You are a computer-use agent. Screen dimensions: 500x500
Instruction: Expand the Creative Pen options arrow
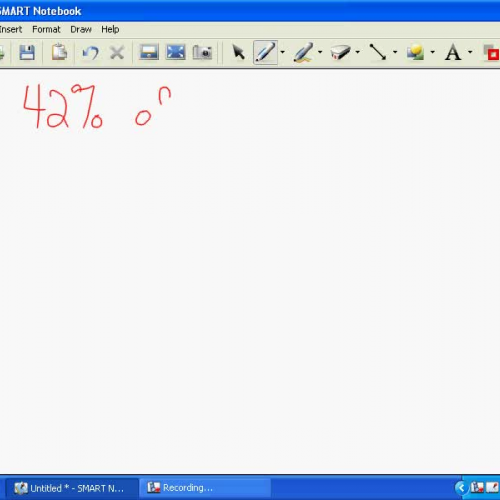click(320, 52)
